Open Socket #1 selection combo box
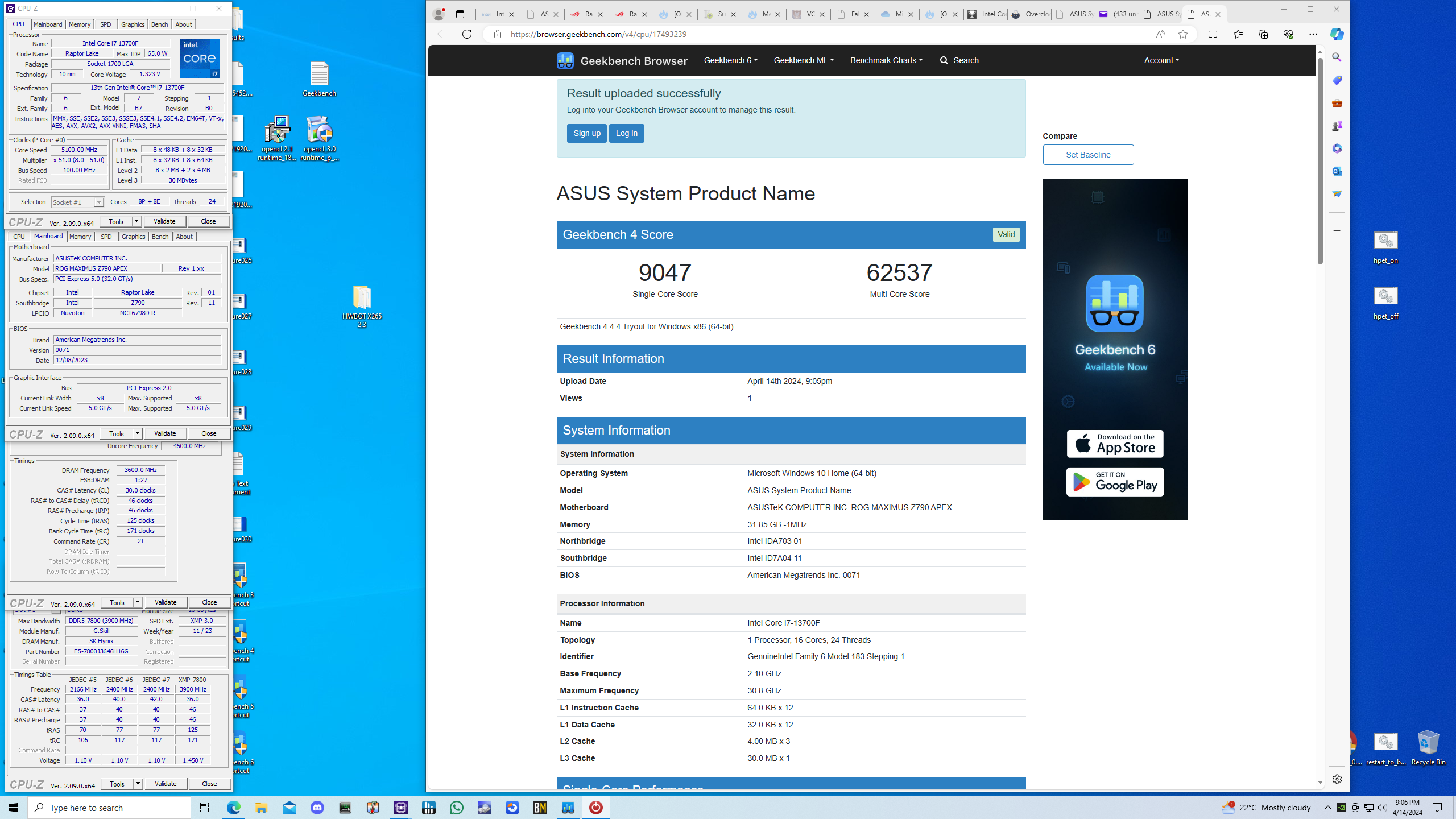This screenshot has height=819, width=1456. point(77,202)
